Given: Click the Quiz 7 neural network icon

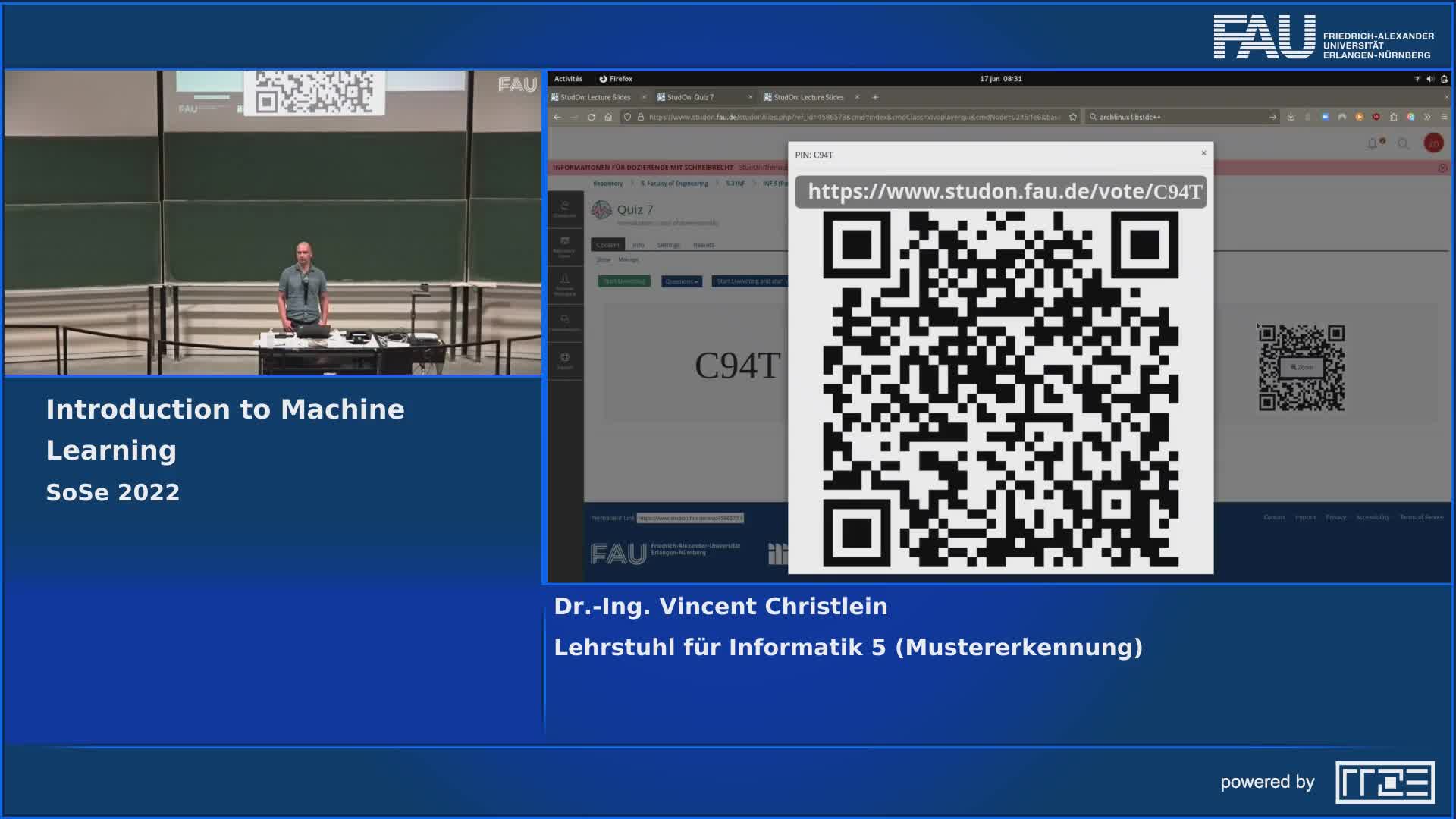Looking at the screenshot, I should pos(603,210).
